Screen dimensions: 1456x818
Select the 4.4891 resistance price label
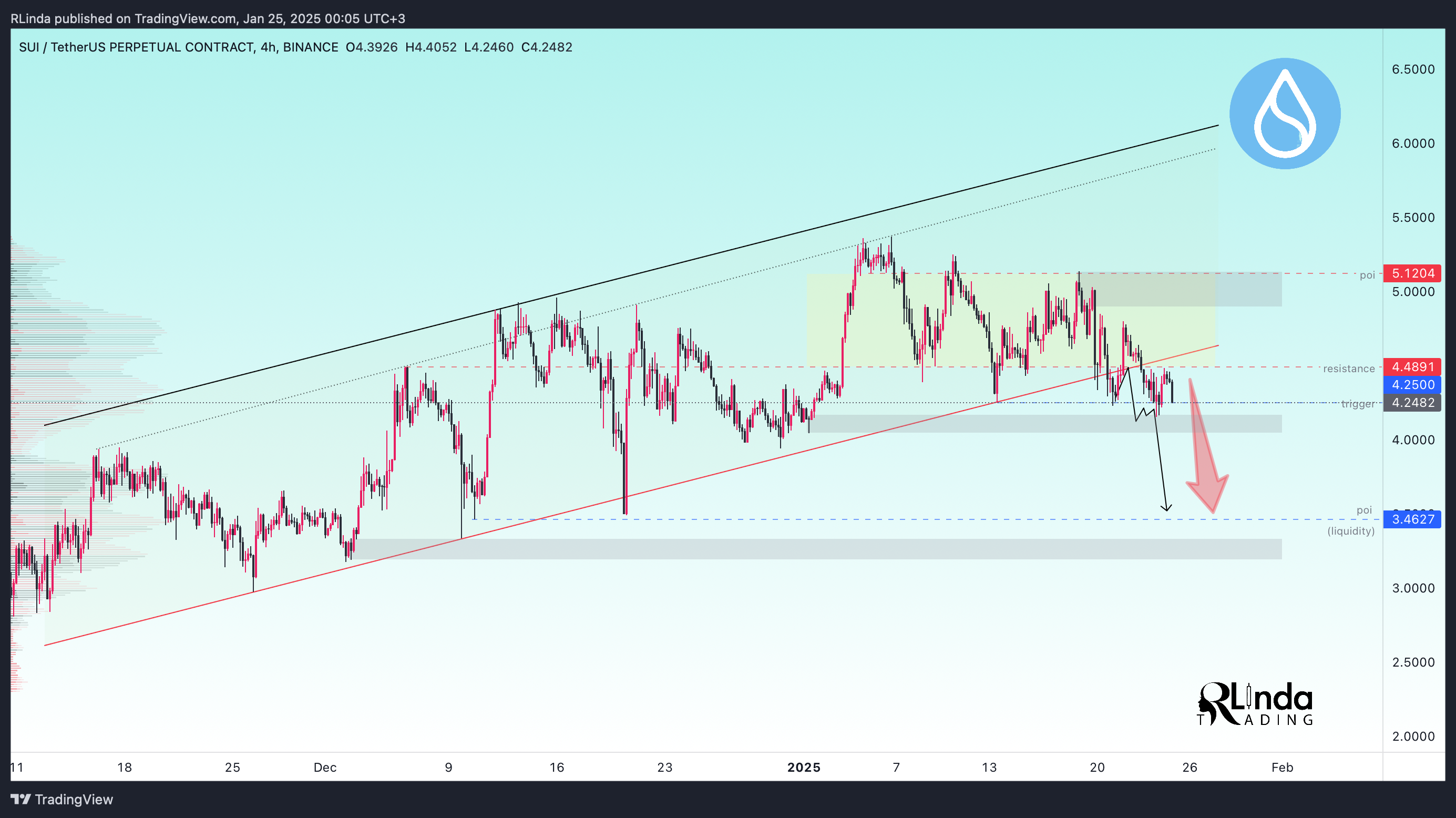click(x=1412, y=367)
